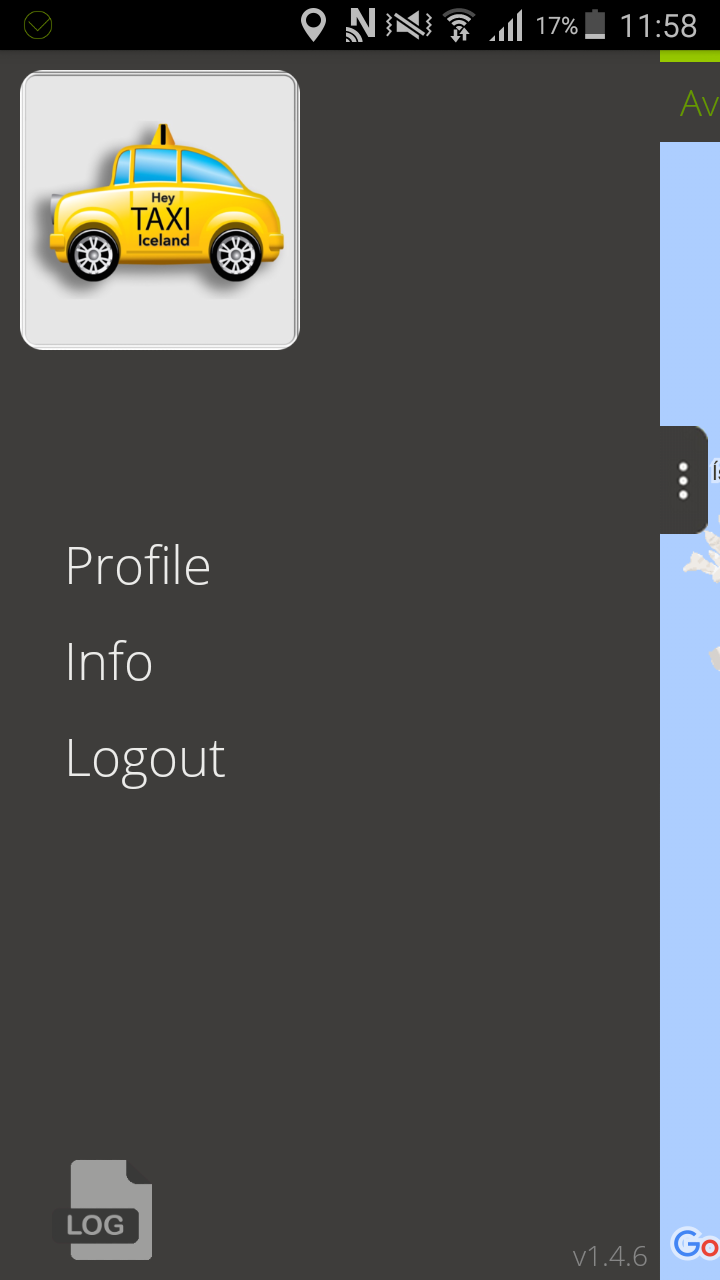Open the Info menu item

coord(109,662)
